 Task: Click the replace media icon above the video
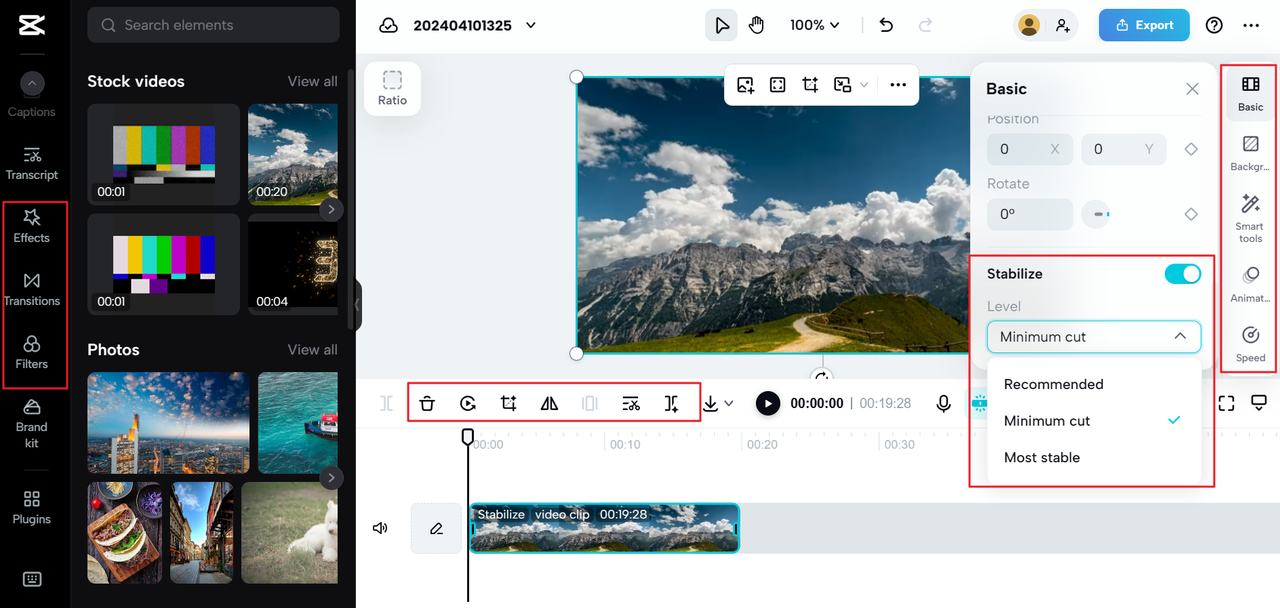745,85
